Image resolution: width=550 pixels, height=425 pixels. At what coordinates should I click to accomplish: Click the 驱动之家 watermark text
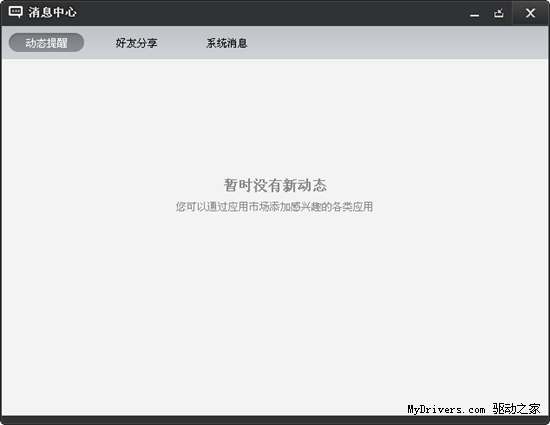(516, 409)
